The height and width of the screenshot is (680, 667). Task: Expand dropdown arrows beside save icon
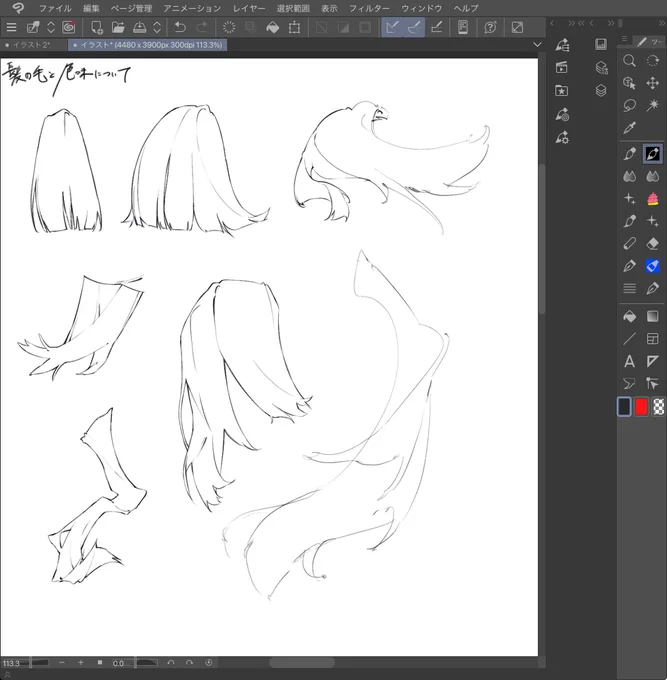157,28
